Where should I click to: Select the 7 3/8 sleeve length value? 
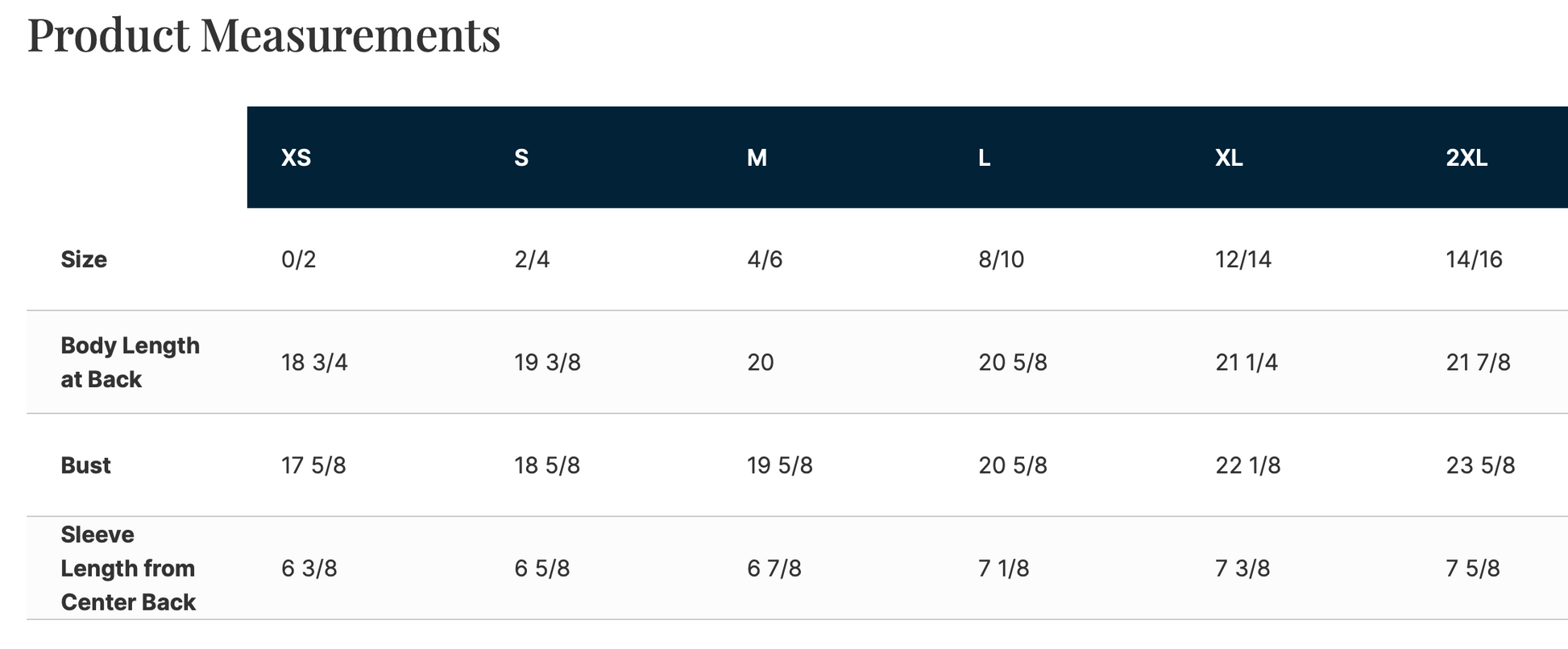(1242, 568)
